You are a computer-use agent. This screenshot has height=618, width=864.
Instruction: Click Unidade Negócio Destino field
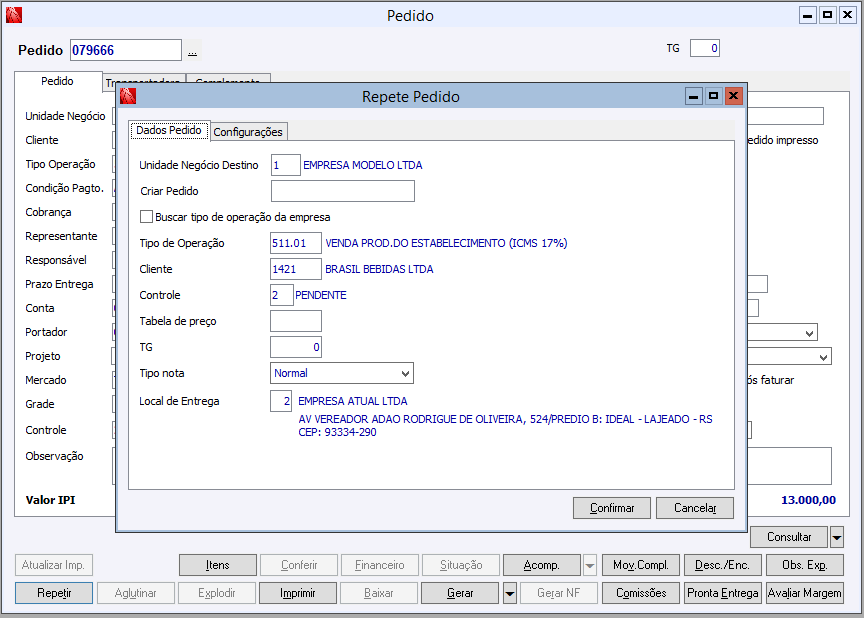(285, 165)
